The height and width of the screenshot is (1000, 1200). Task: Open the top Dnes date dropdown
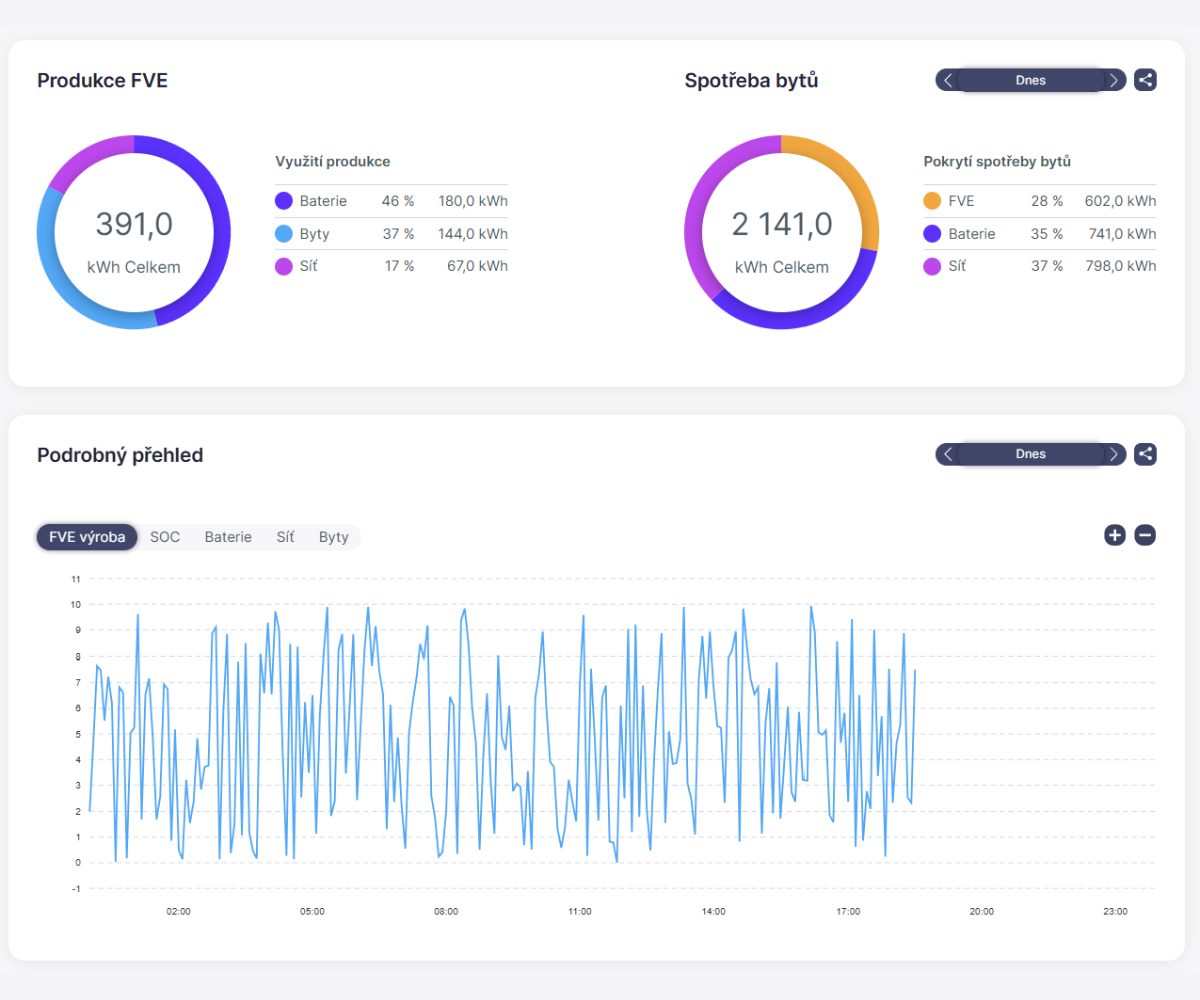(1030, 80)
